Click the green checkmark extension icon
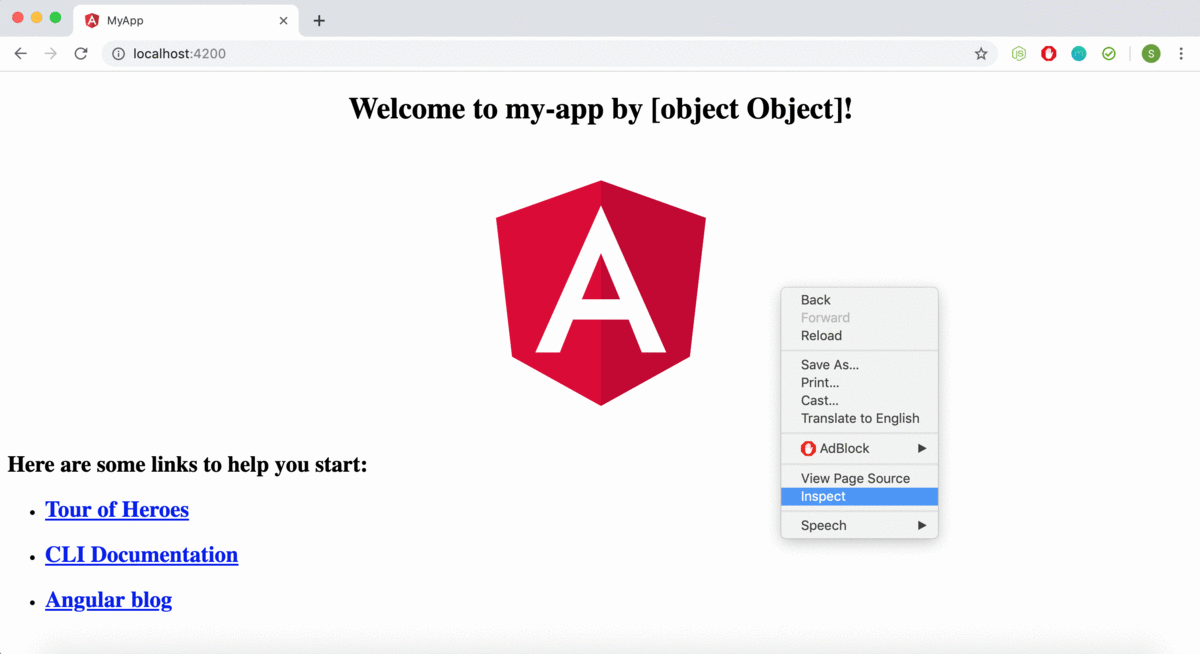The width and height of the screenshot is (1200, 654). coord(1109,54)
